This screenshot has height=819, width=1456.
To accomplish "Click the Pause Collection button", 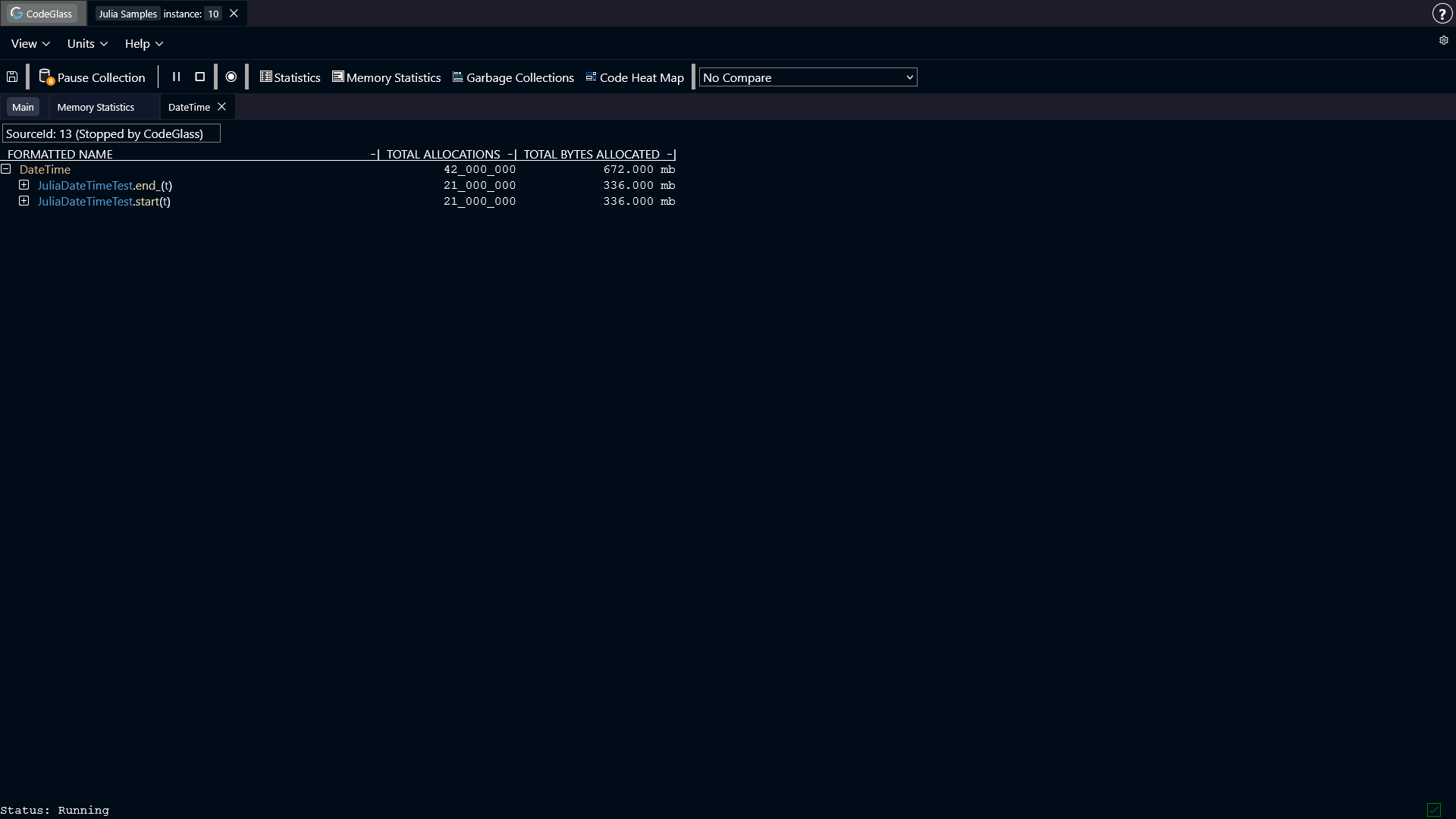I will [92, 77].
